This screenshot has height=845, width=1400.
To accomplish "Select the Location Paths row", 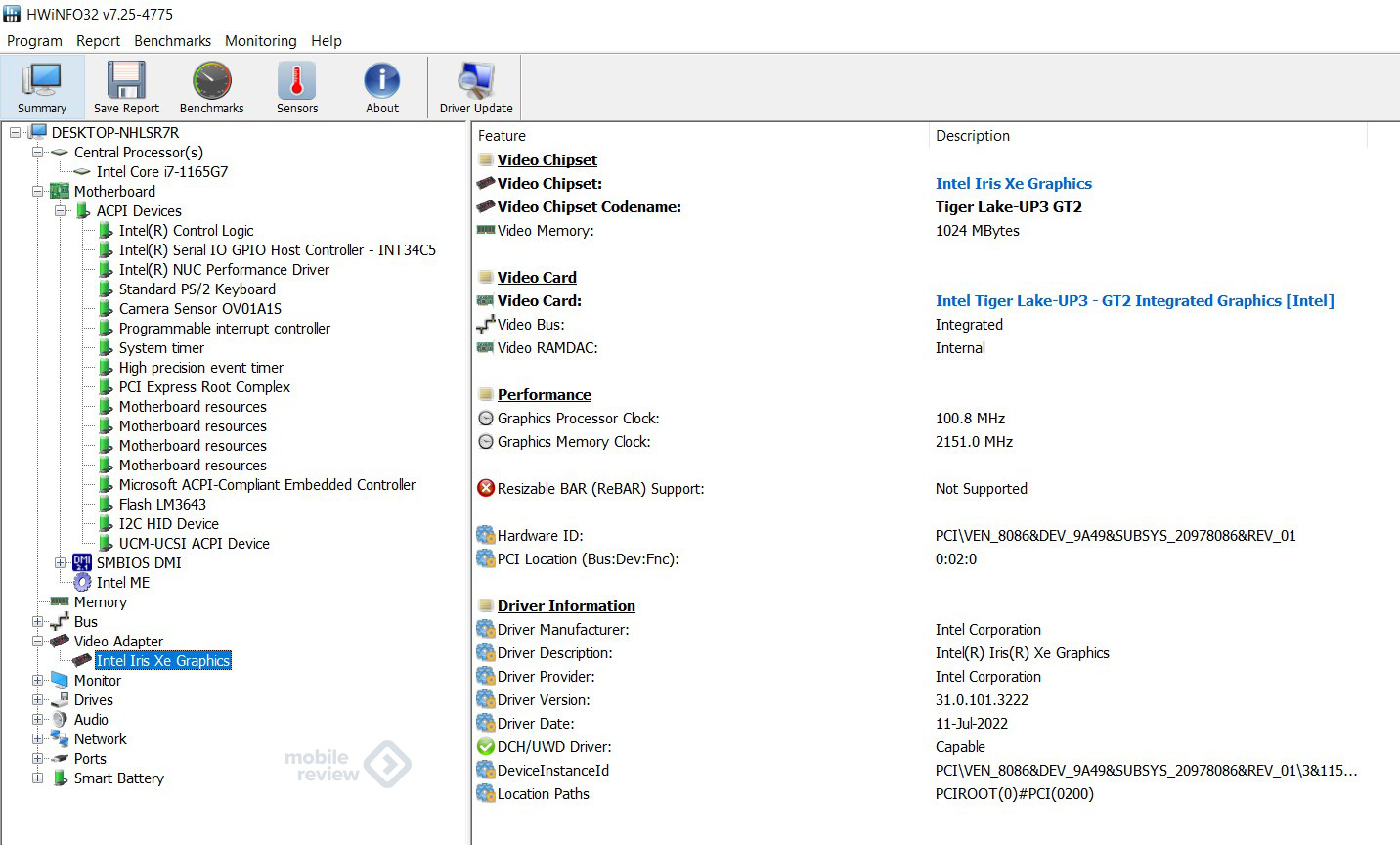I will pyautogui.click(x=919, y=793).
